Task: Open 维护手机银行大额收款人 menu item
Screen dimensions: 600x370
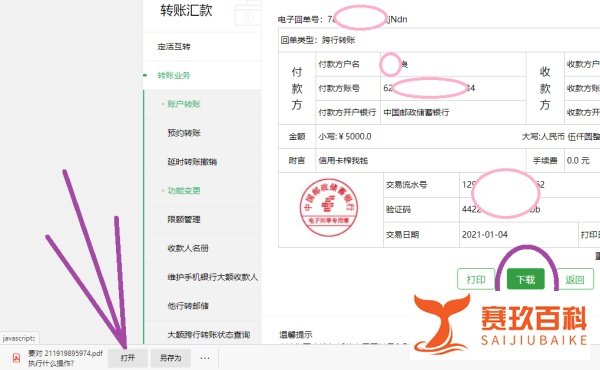Action: tap(212, 277)
